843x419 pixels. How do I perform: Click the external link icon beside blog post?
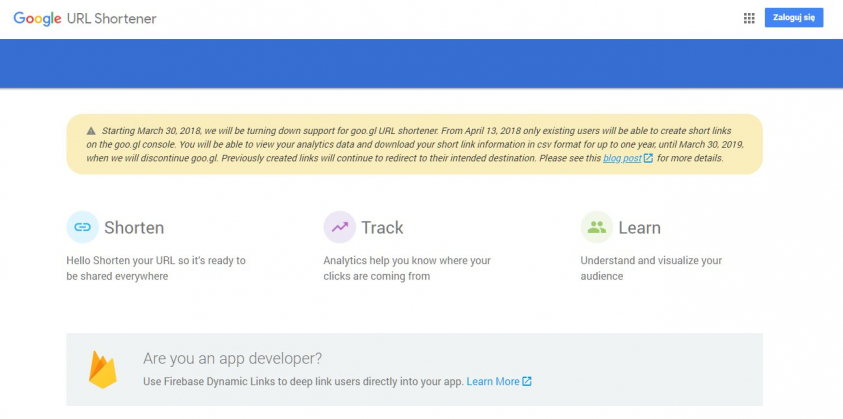(648, 158)
